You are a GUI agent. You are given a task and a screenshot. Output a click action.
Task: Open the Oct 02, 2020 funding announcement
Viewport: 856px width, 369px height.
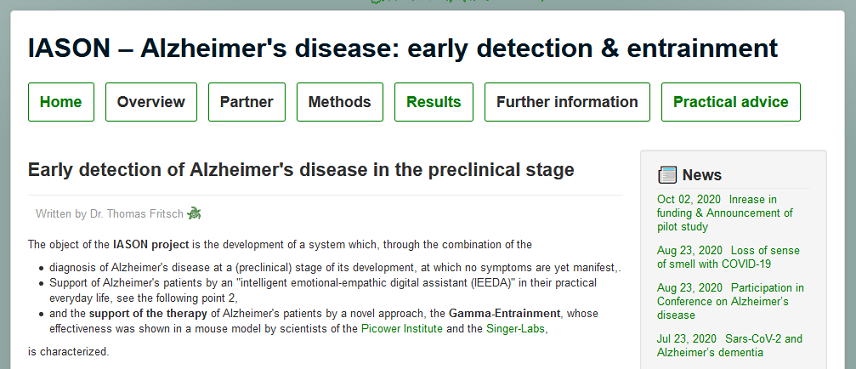(726, 213)
